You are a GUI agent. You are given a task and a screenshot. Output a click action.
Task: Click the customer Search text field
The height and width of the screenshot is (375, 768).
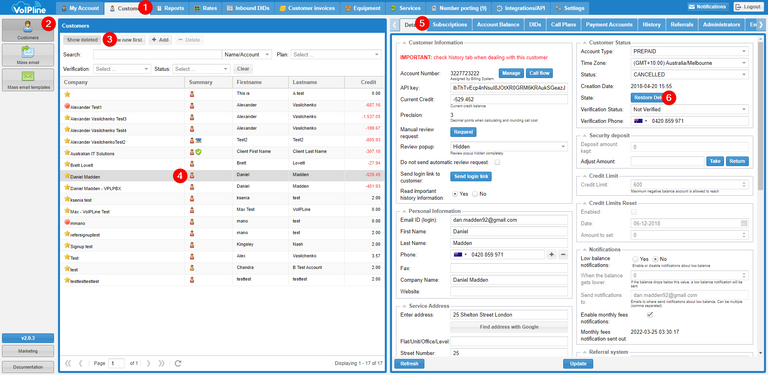coord(157,55)
